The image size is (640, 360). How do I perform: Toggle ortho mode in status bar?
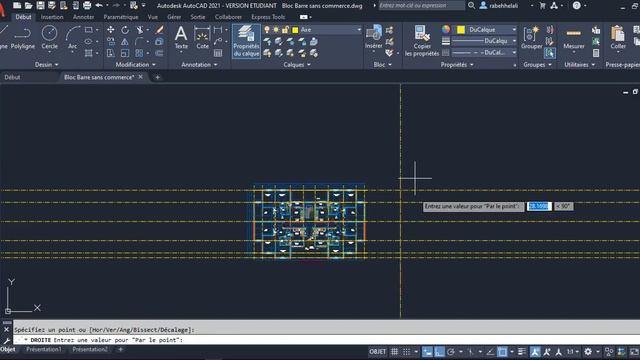click(439, 351)
